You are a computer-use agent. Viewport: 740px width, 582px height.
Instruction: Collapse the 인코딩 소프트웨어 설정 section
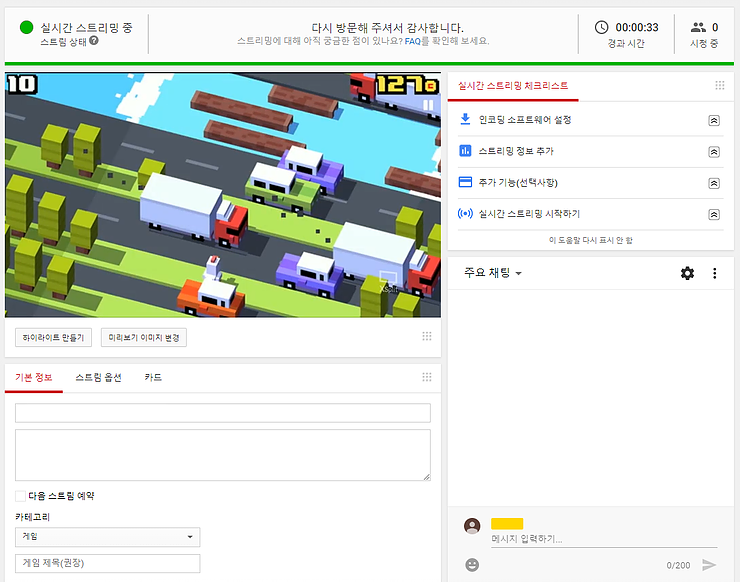[x=714, y=120]
